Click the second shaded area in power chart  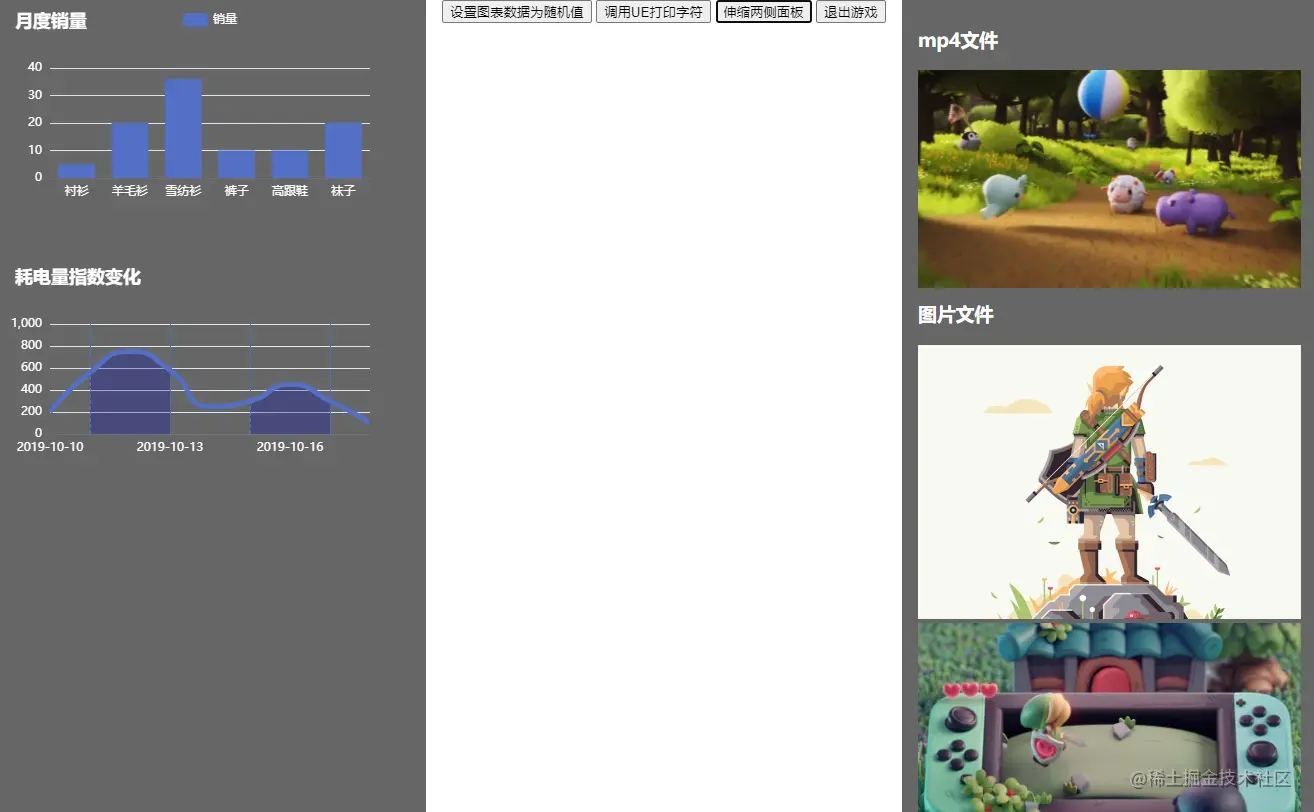pos(290,410)
